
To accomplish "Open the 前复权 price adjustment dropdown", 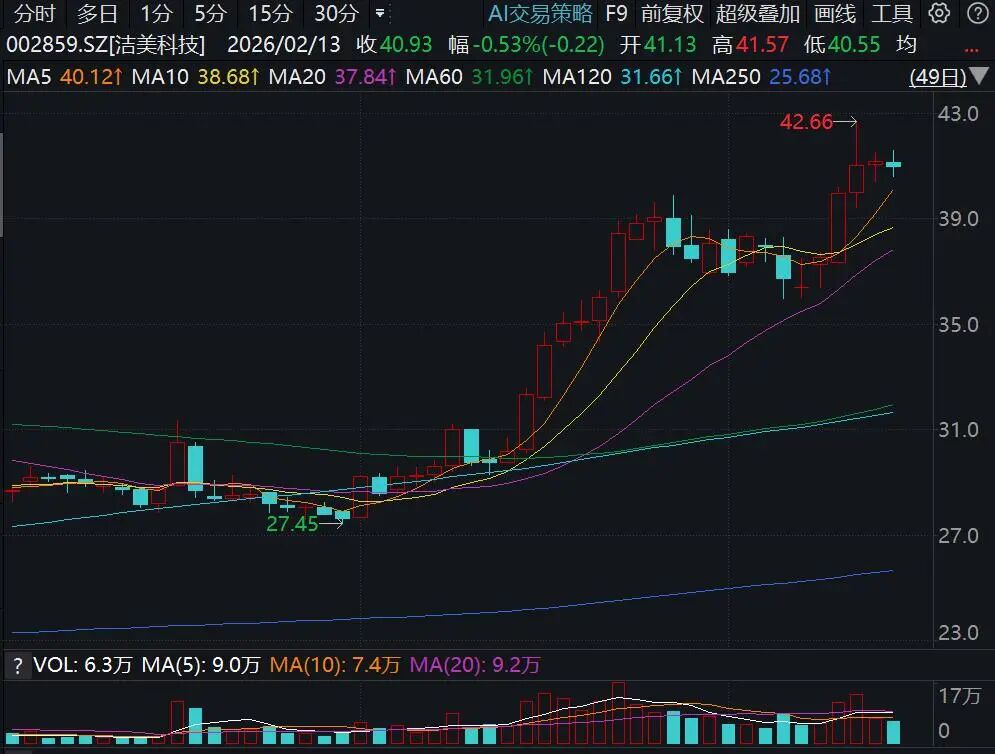I will 672,14.
